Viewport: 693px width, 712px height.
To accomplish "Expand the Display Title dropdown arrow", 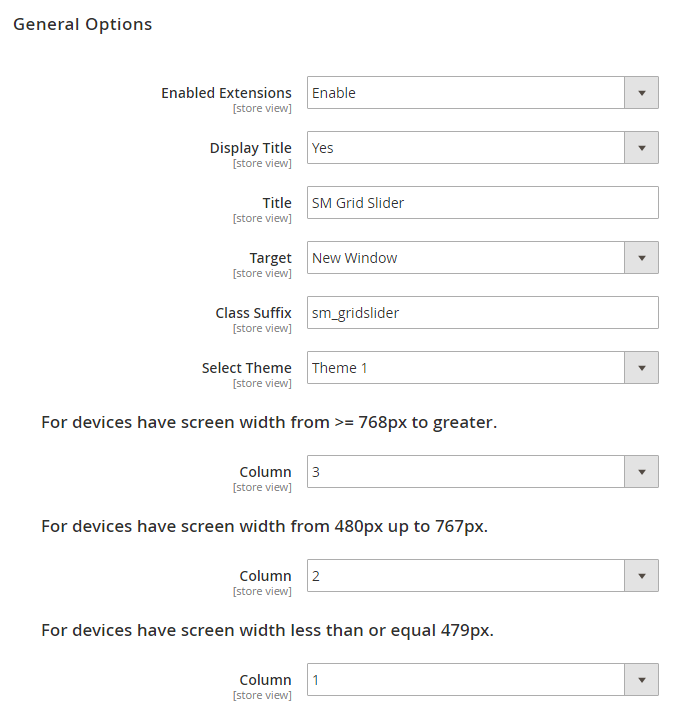I will tap(641, 148).
